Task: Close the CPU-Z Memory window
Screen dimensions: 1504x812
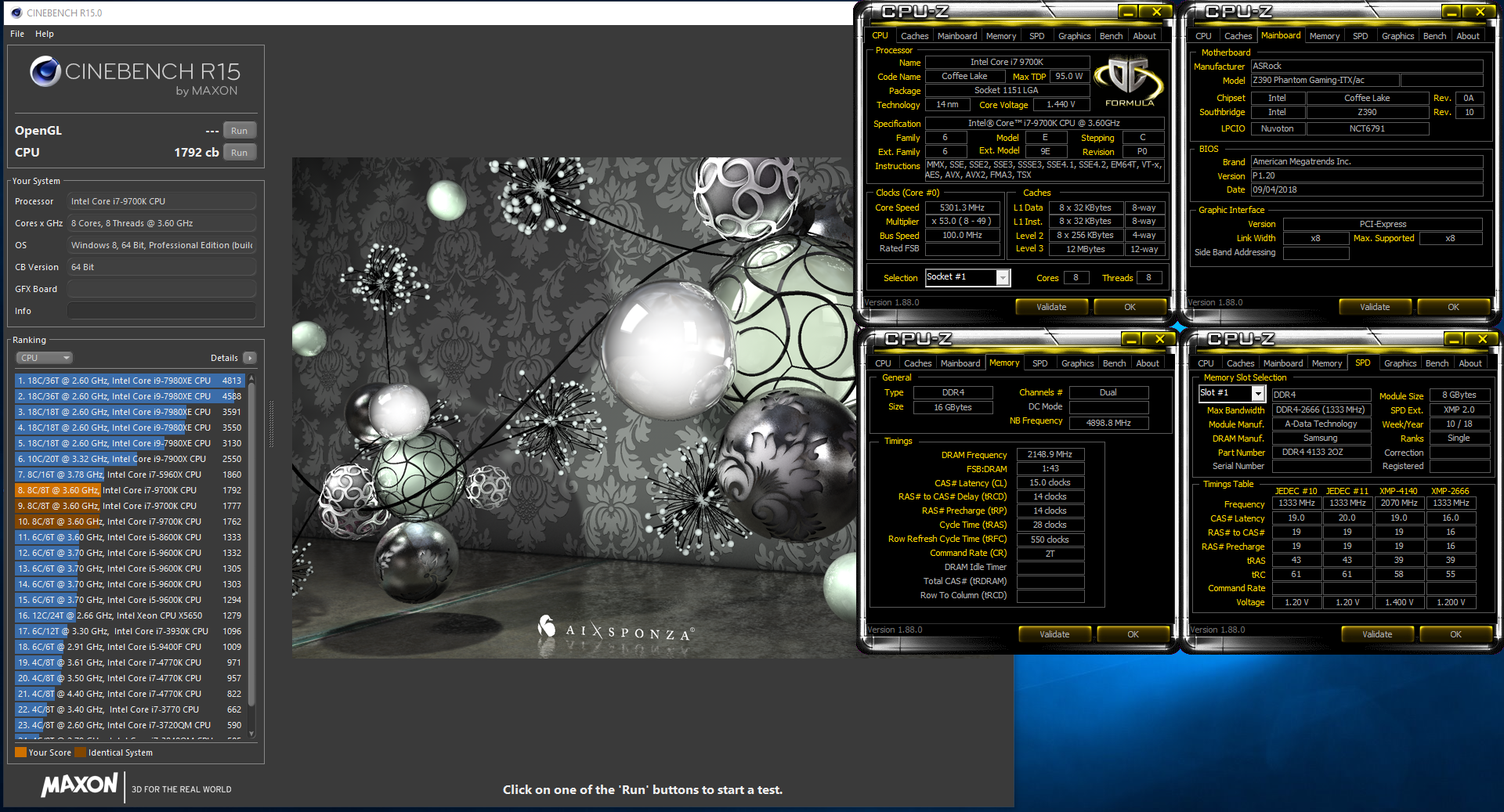Action: 1159,339
